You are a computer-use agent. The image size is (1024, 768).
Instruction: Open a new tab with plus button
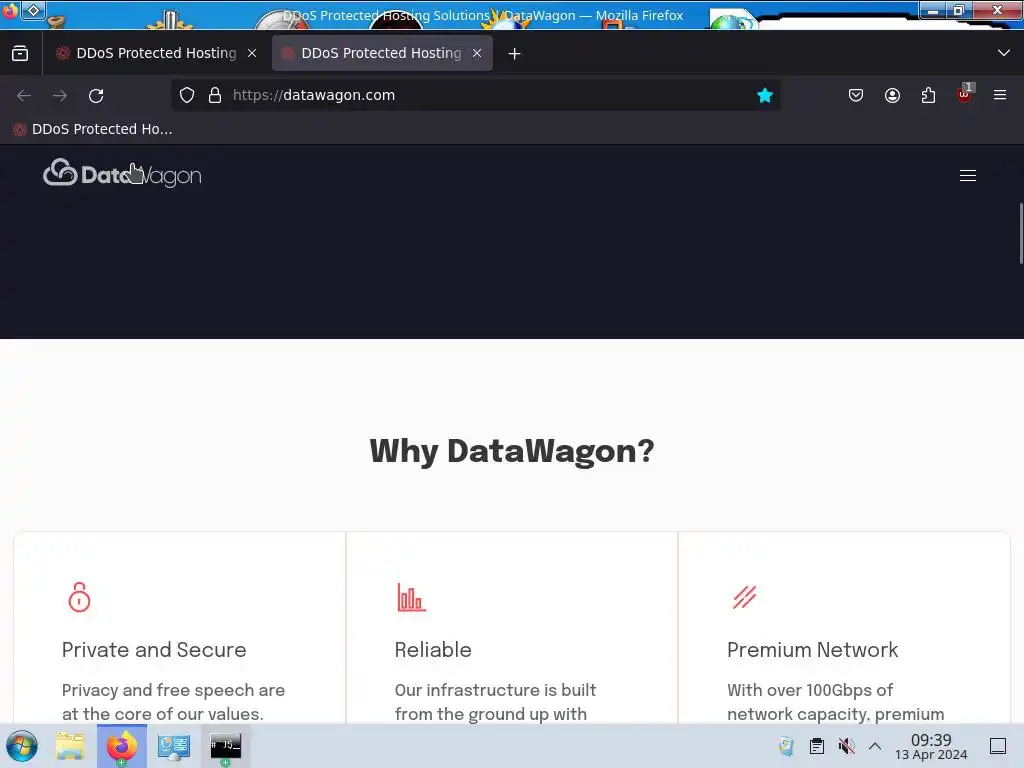515,54
